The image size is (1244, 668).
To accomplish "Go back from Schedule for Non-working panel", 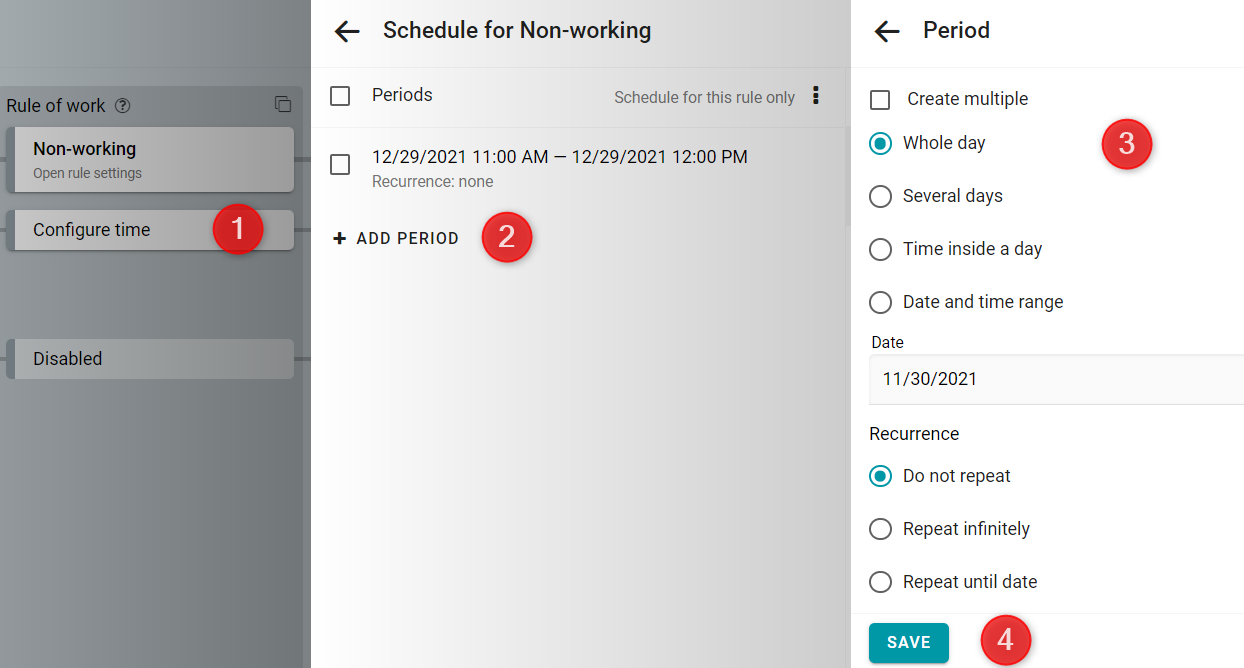I will [x=347, y=31].
